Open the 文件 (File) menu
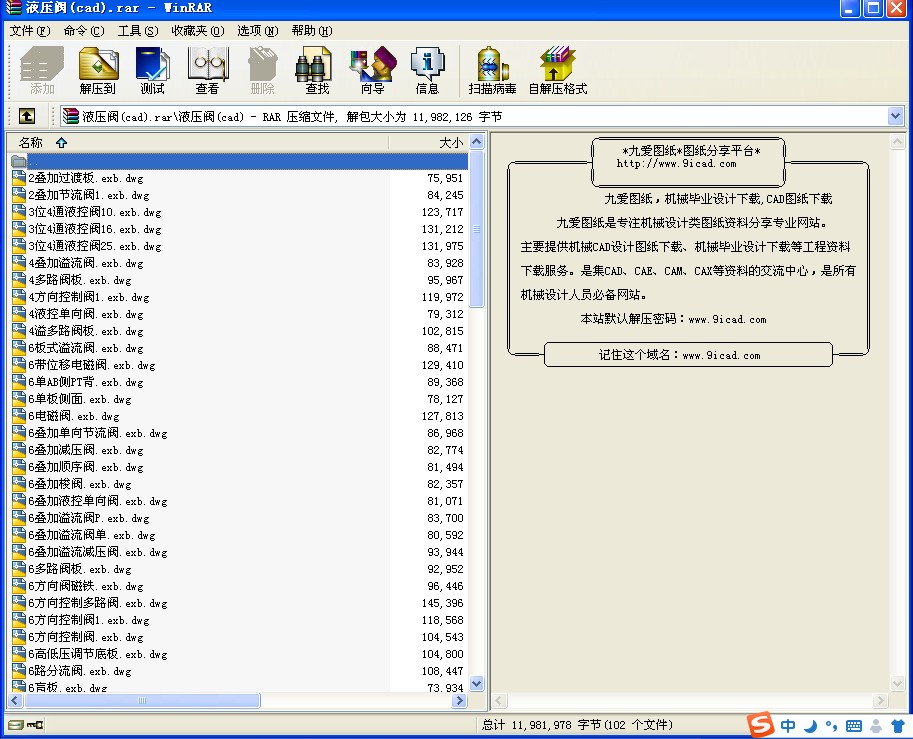 [x=29, y=31]
